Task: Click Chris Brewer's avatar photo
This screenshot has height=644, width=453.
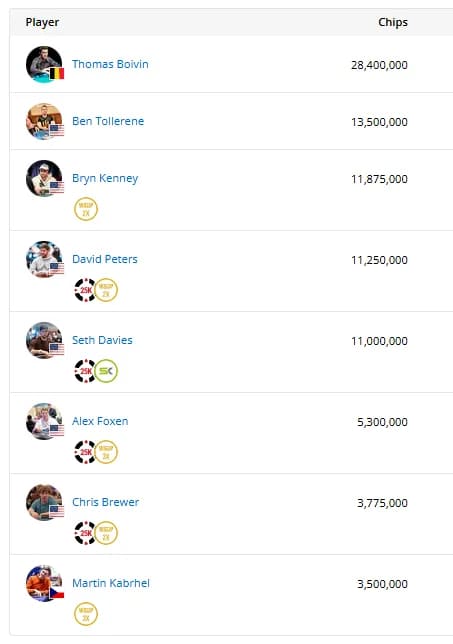Action: [44, 502]
